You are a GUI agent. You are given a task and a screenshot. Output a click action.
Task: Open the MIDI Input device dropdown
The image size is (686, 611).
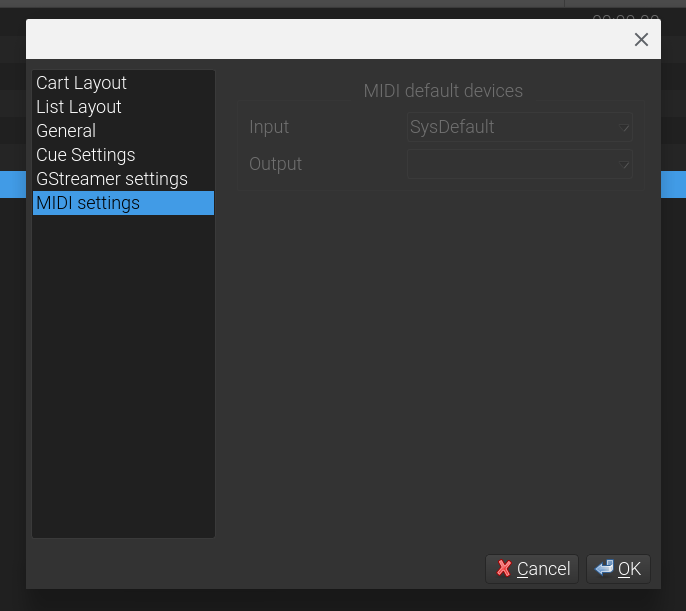[520, 127]
